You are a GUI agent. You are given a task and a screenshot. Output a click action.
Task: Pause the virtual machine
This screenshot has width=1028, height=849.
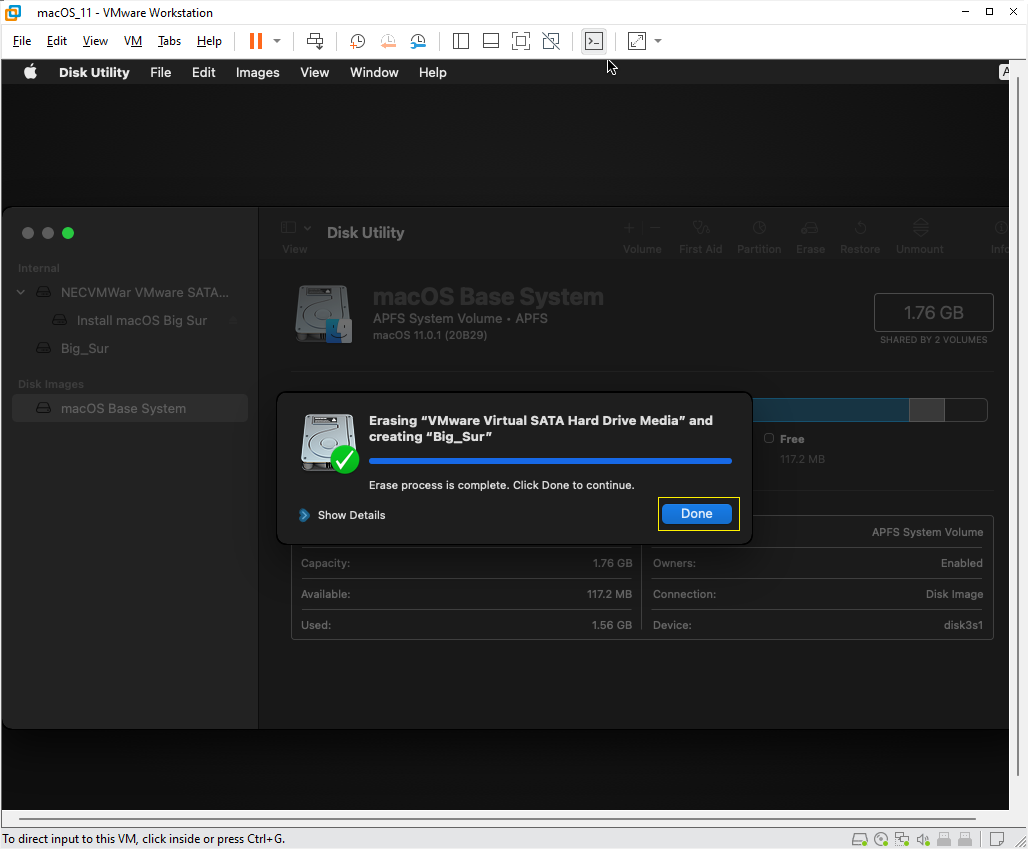(x=256, y=41)
